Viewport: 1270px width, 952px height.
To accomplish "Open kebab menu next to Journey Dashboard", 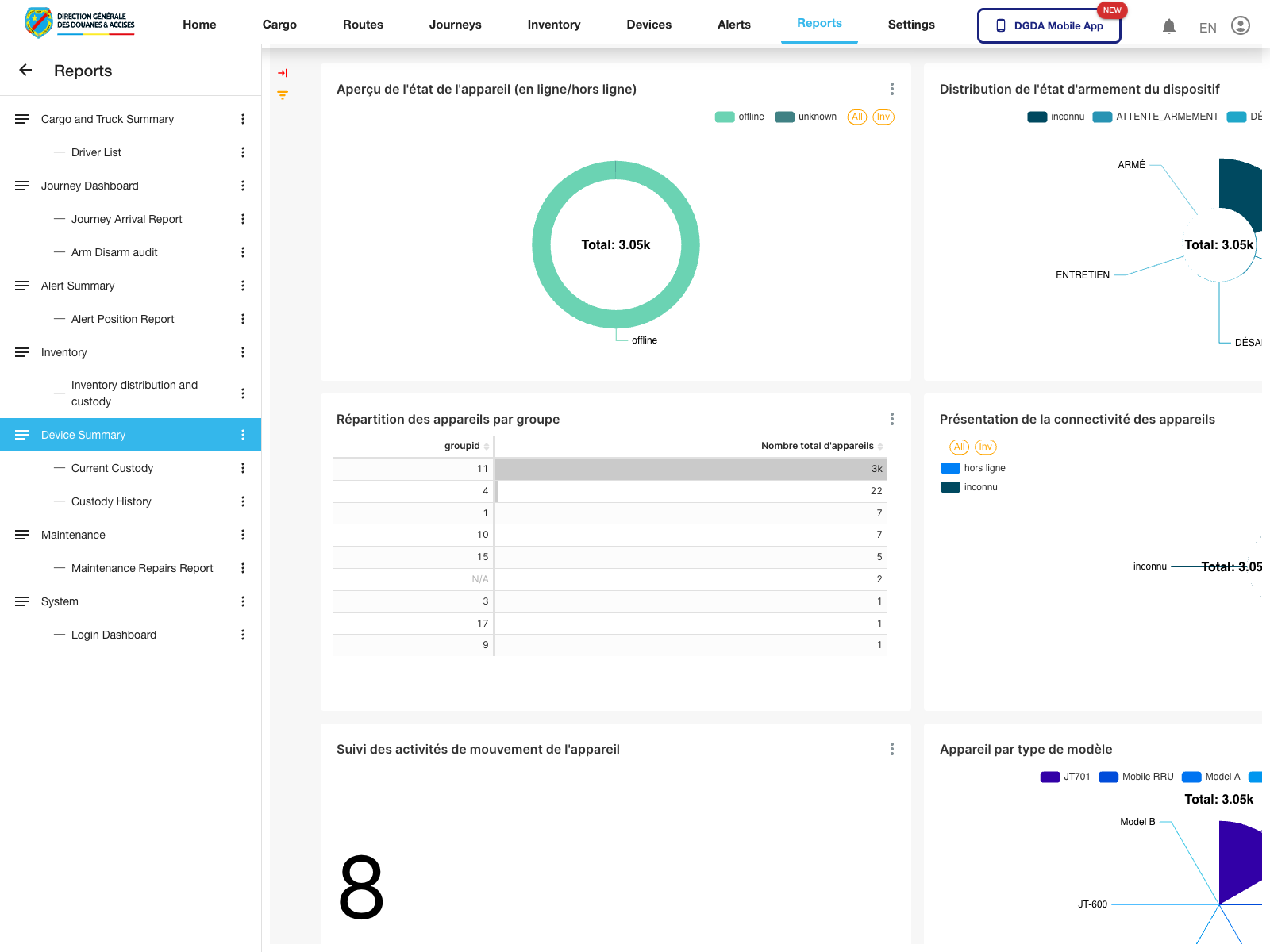I will click(x=243, y=186).
